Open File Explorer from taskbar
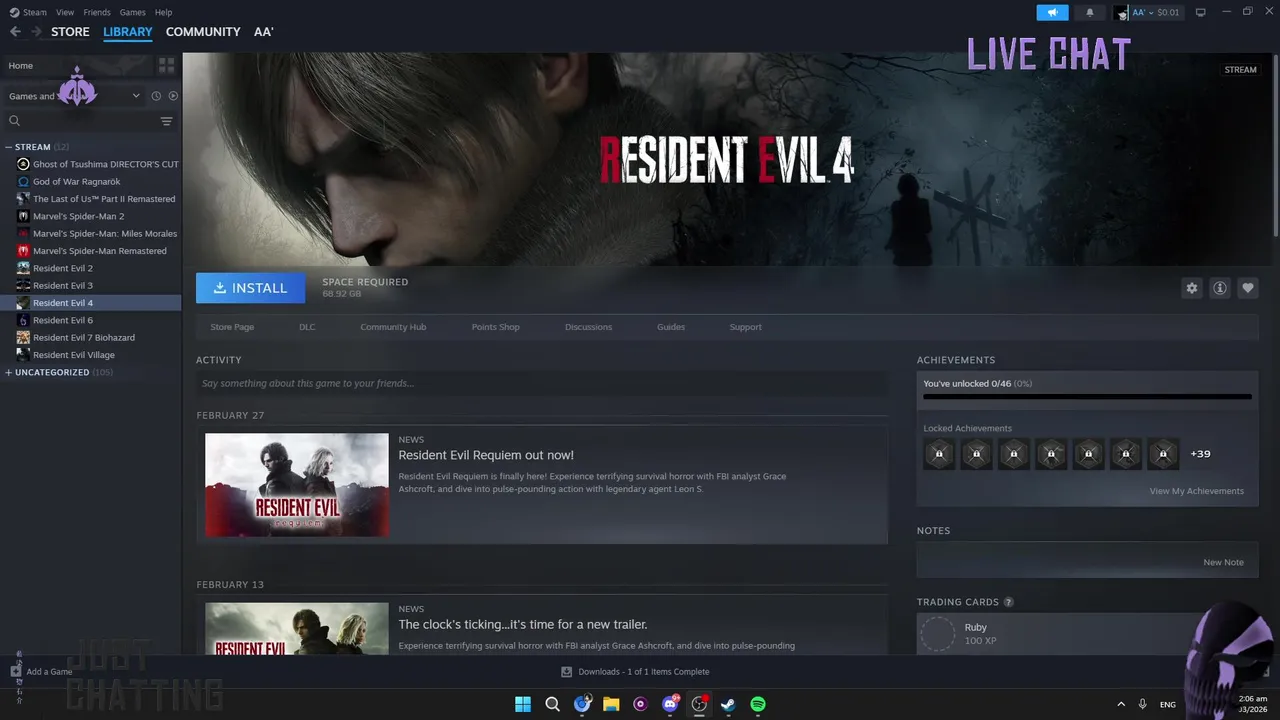This screenshot has height=720, width=1280. coord(611,704)
